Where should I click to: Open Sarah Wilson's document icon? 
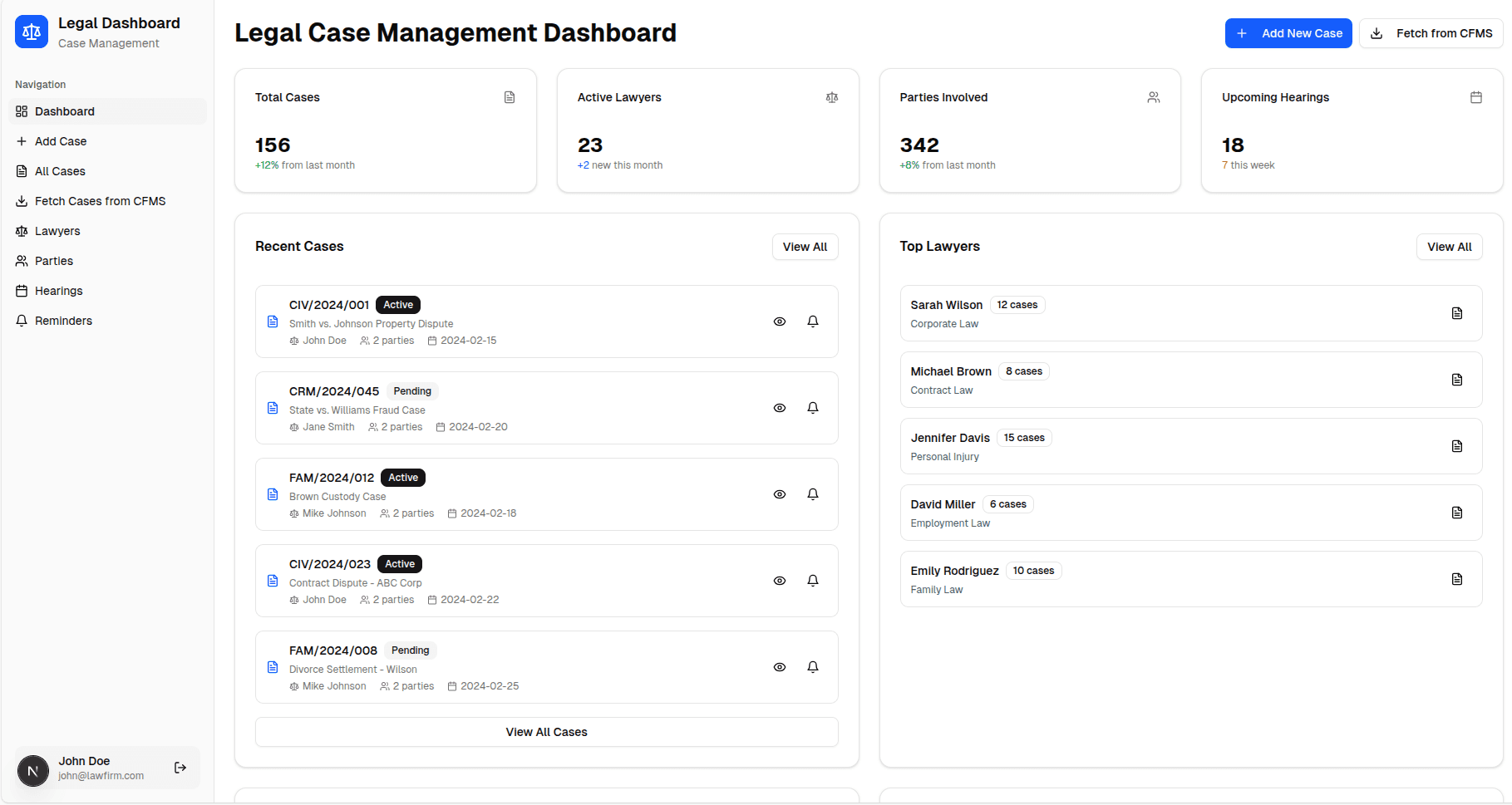click(x=1456, y=313)
